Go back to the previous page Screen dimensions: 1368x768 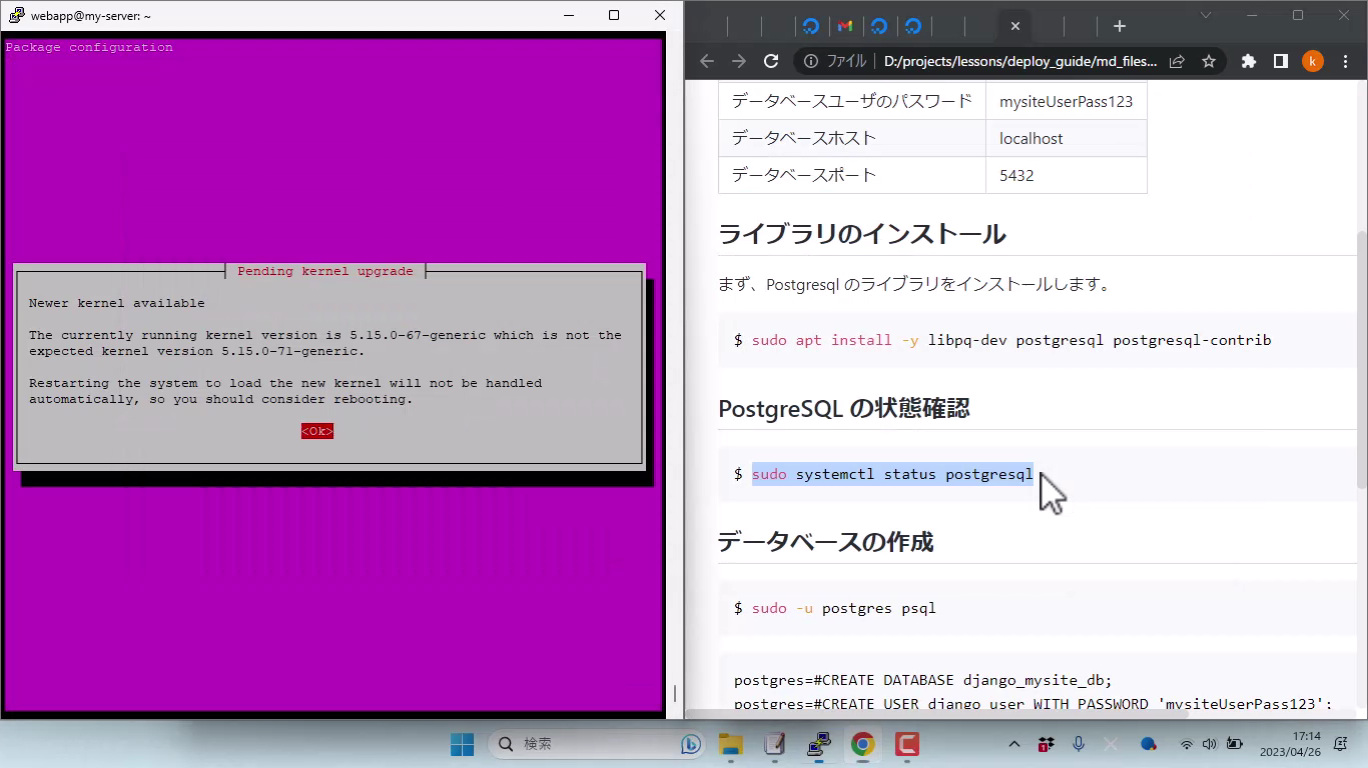707,61
